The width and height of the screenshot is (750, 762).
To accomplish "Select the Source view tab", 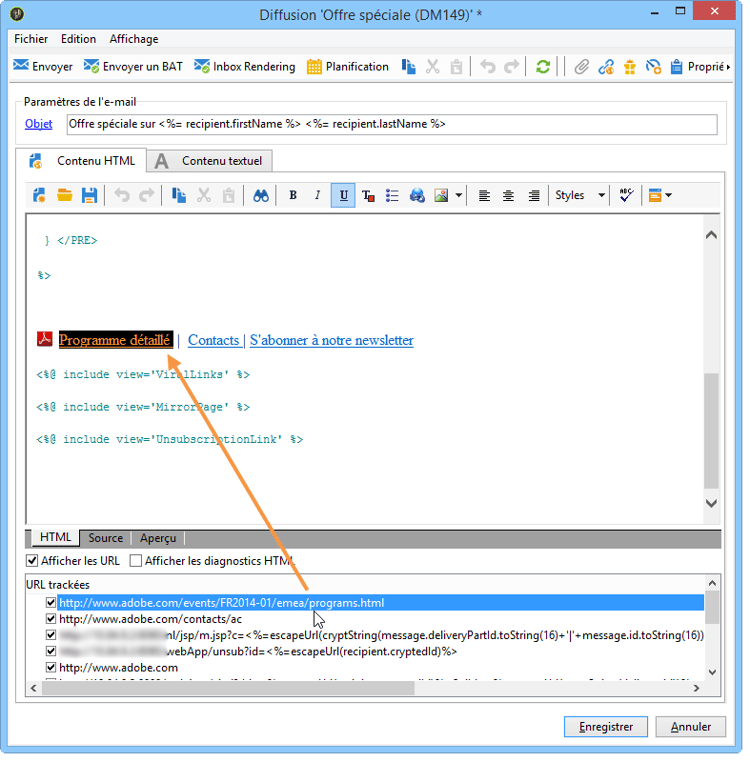I will (x=105, y=538).
